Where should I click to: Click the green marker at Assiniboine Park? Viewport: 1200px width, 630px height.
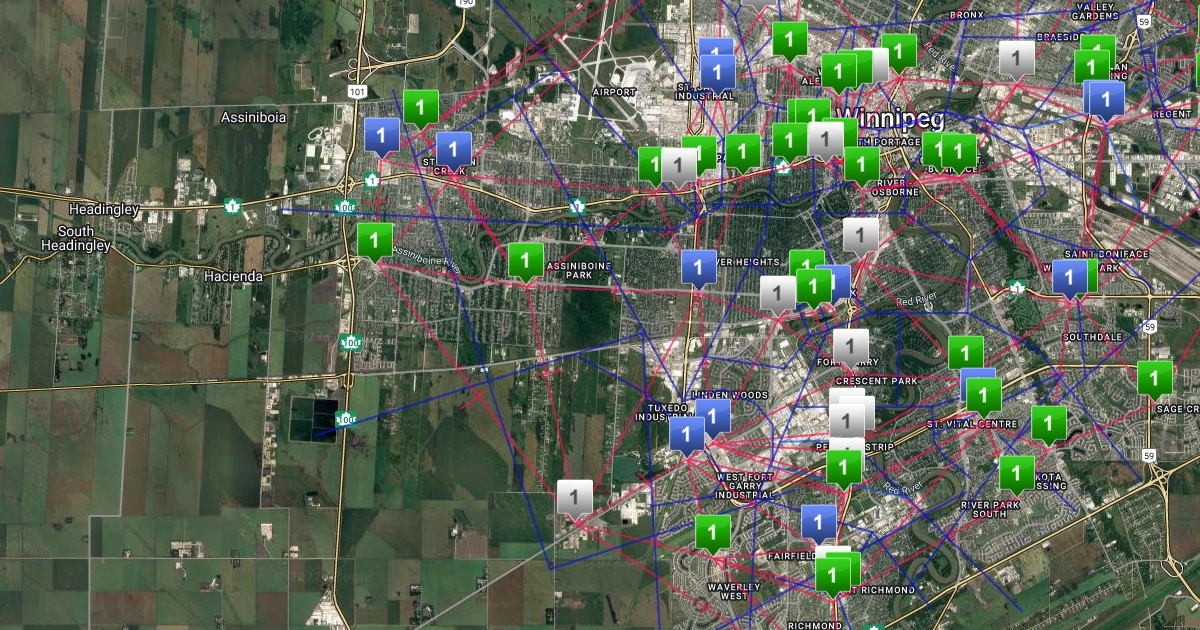(525, 260)
